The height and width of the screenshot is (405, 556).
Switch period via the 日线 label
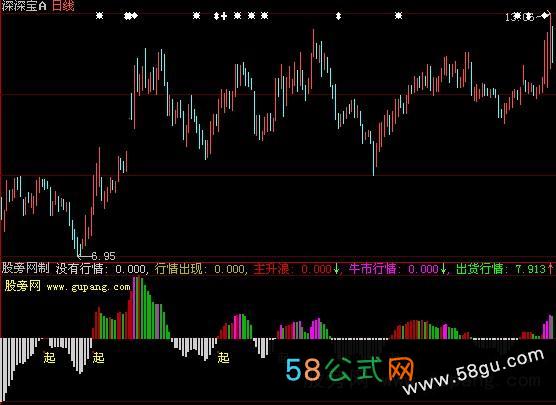(x=63, y=6)
